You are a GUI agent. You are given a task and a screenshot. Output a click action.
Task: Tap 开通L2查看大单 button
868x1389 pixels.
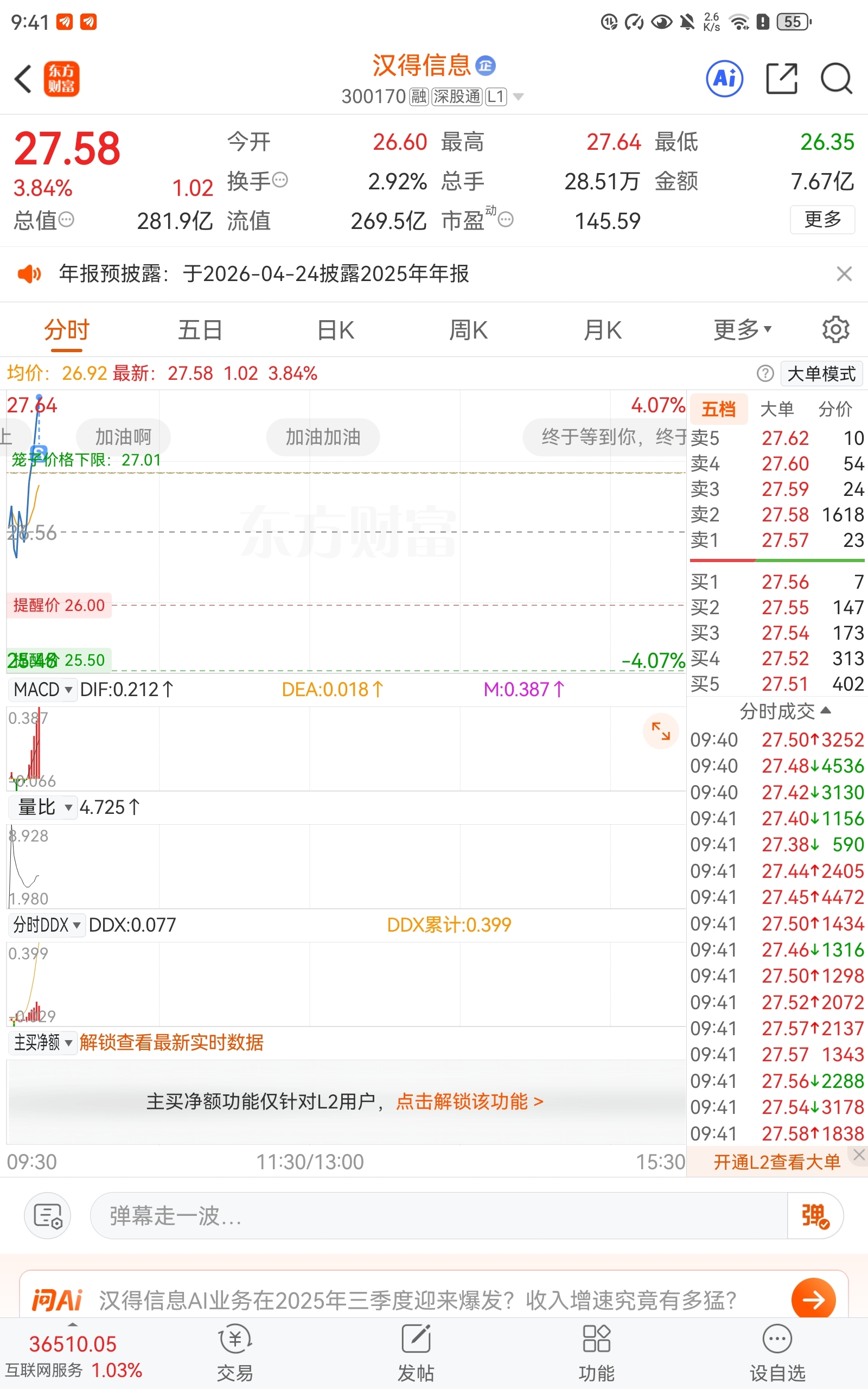[776, 1162]
